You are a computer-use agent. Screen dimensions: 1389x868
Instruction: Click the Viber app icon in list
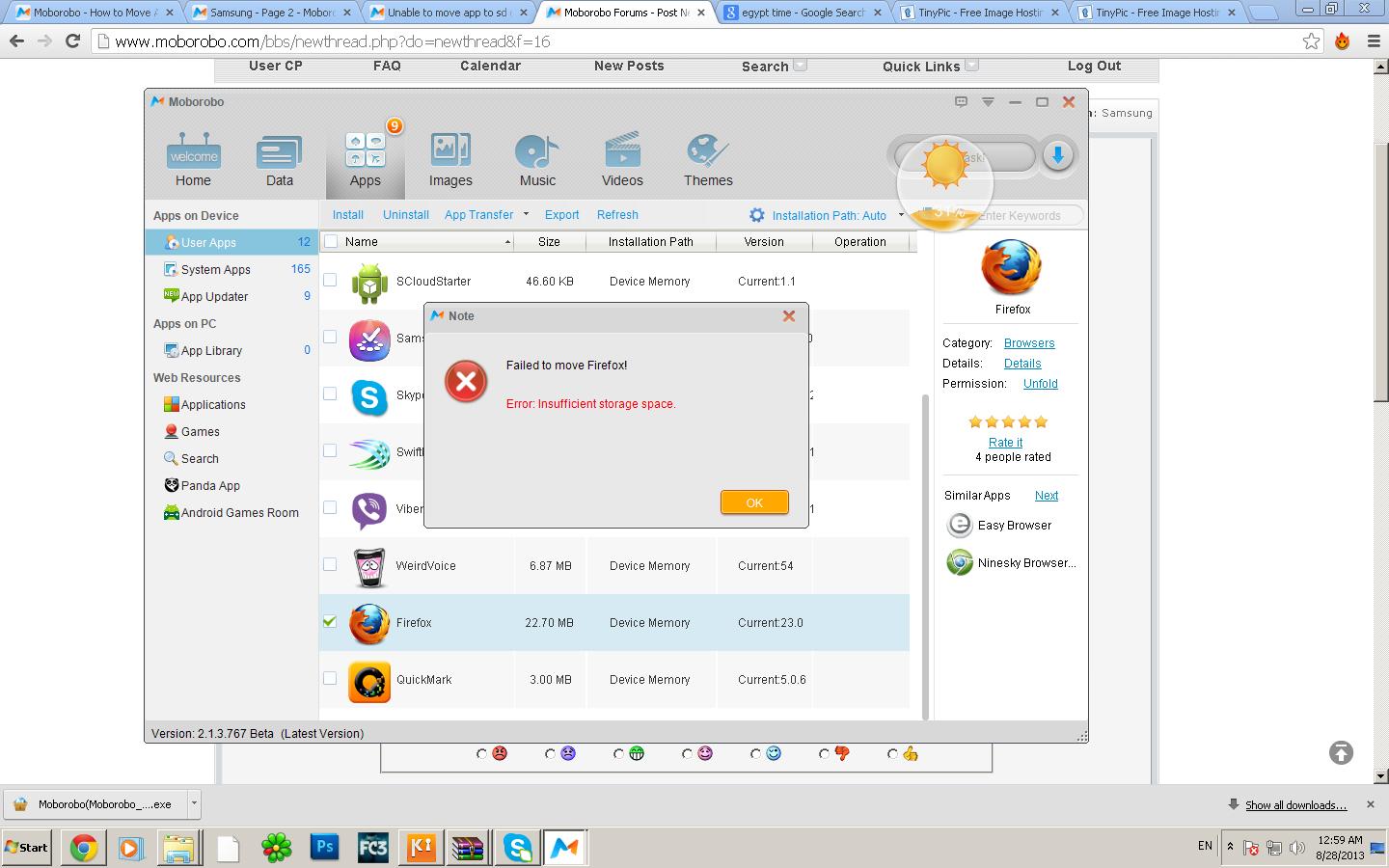click(x=368, y=509)
